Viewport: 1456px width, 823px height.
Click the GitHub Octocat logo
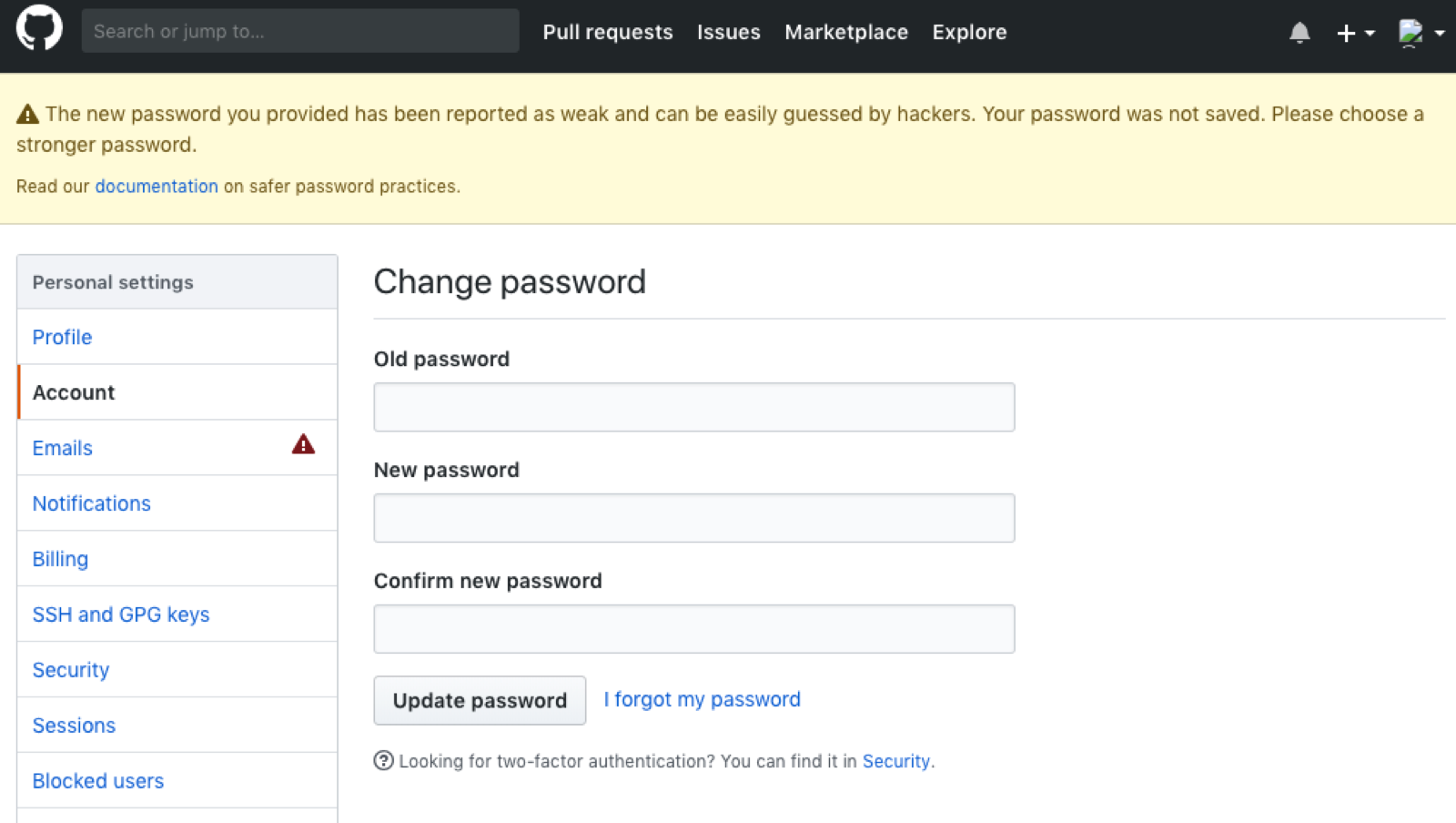click(x=39, y=28)
